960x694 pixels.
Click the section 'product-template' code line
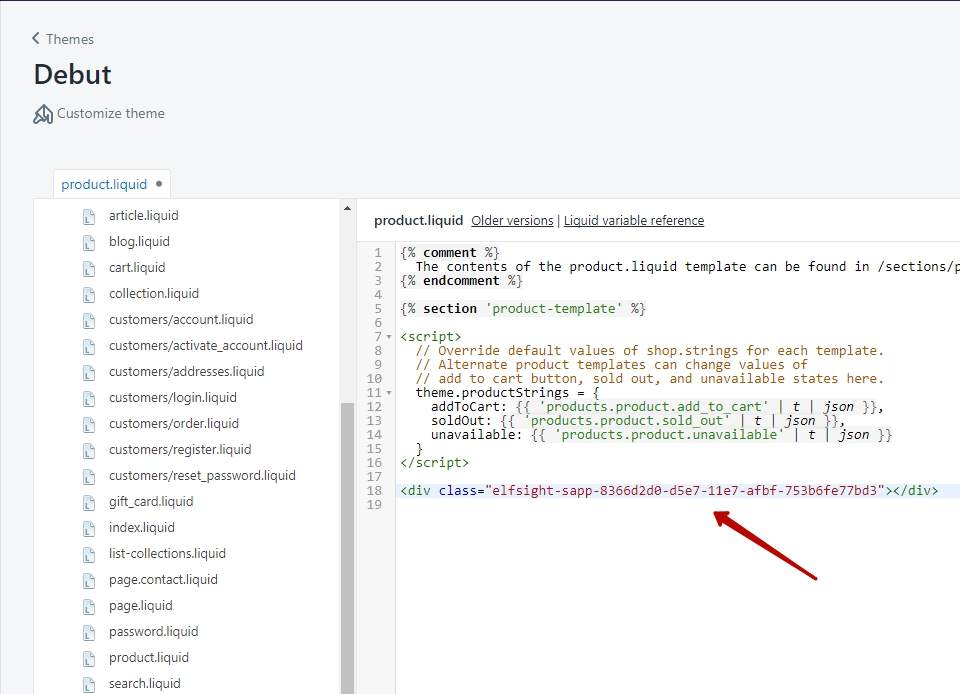[x=523, y=309]
